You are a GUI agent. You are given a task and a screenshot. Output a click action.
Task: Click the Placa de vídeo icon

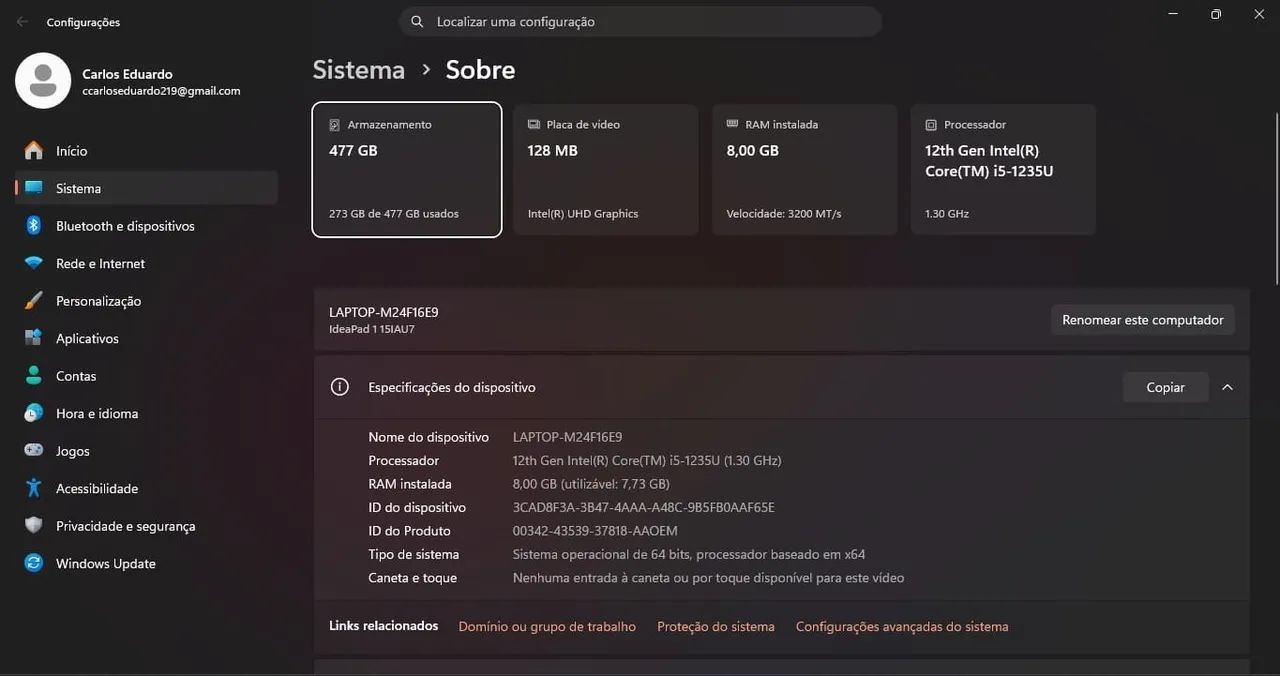pyautogui.click(x=534, y=125)
